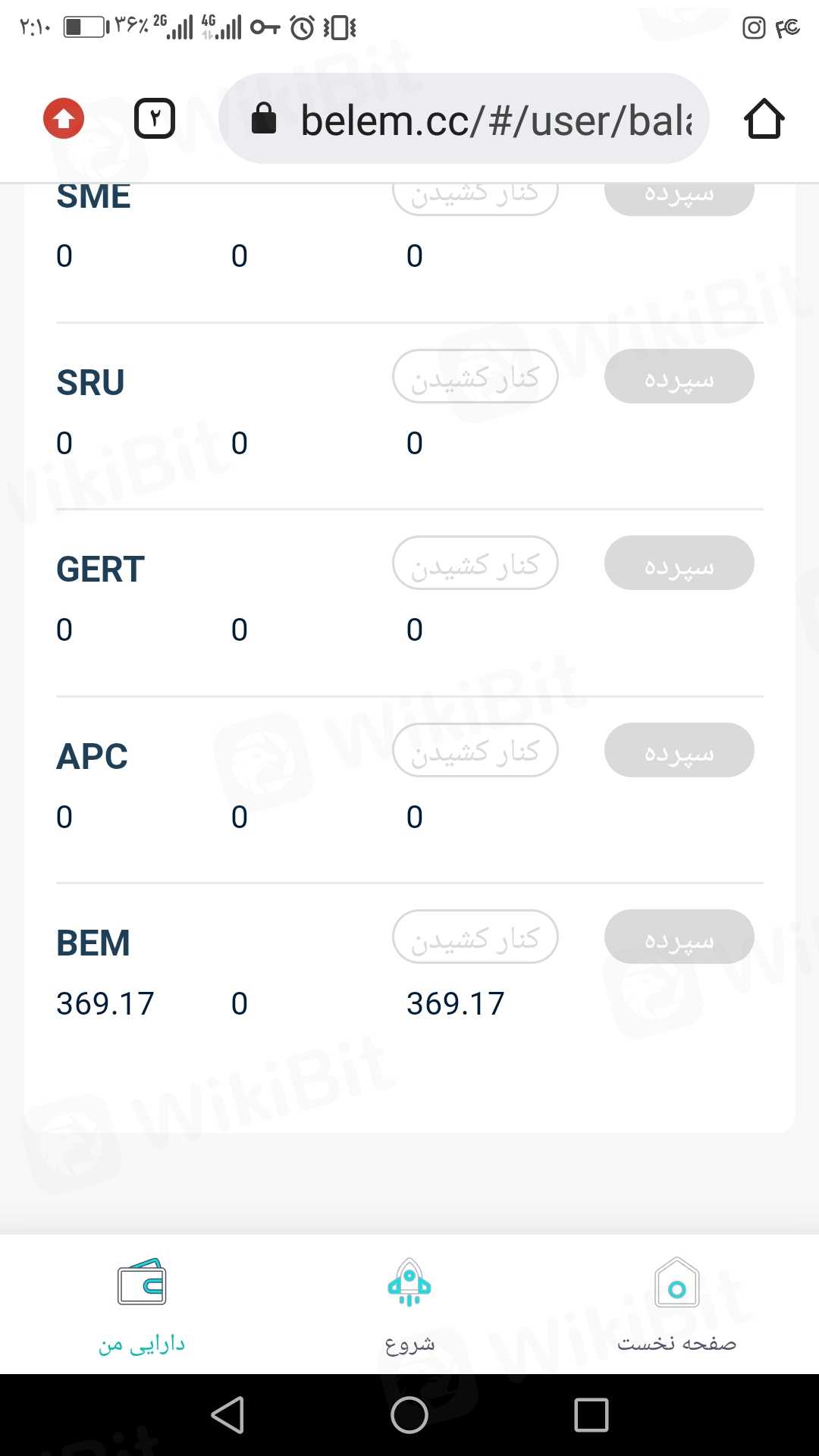Open the wallet icon in bottom bar

[142, 1282]
